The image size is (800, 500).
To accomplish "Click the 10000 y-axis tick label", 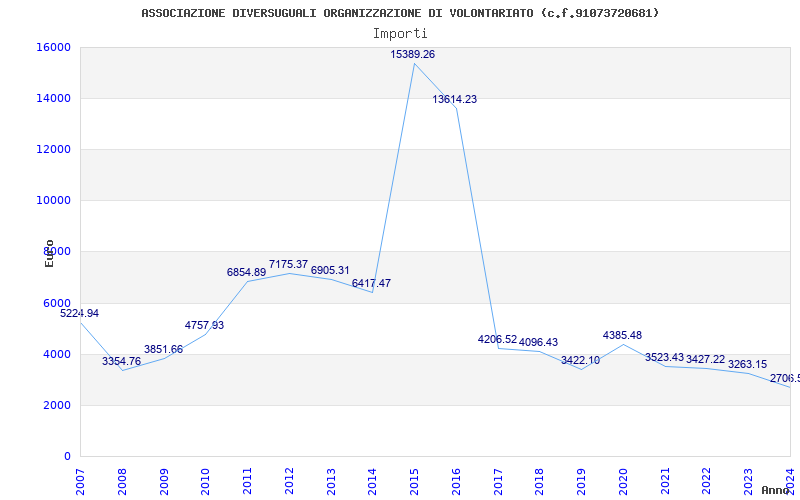I will point(53,200).
